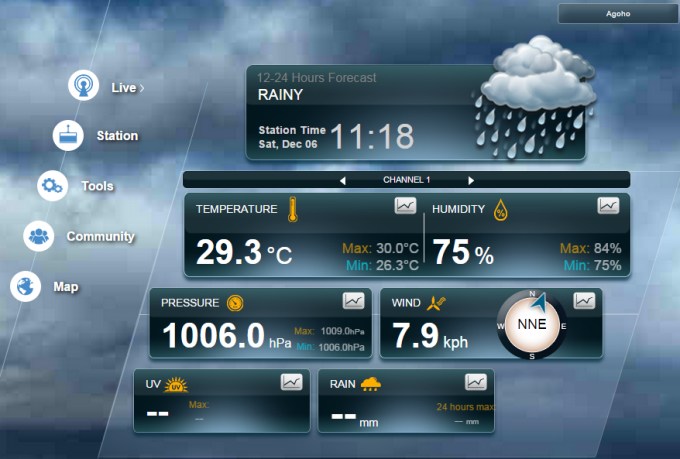Screen dimensions: 680x459
Task: Click the Tools gears icon
Action: 52,185
